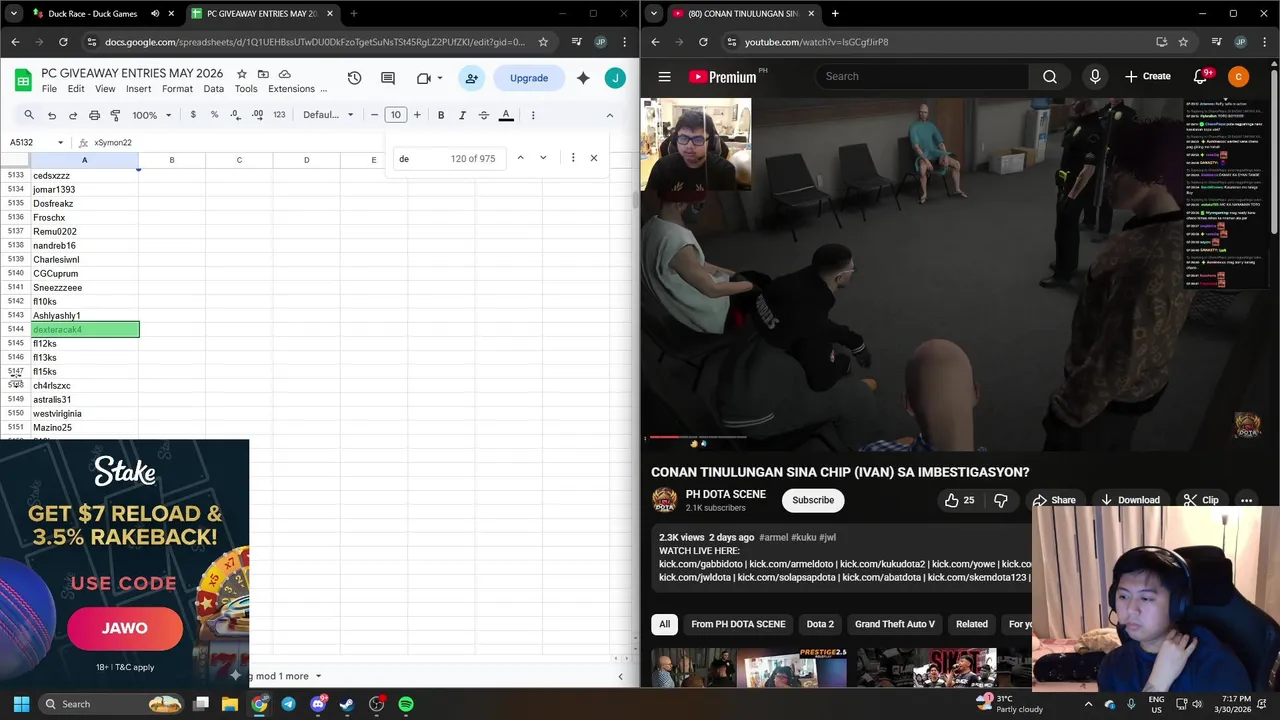The image size is (1280, 720).
Task: Open the zoom 100% dropdown
Action: click(153, 115)
